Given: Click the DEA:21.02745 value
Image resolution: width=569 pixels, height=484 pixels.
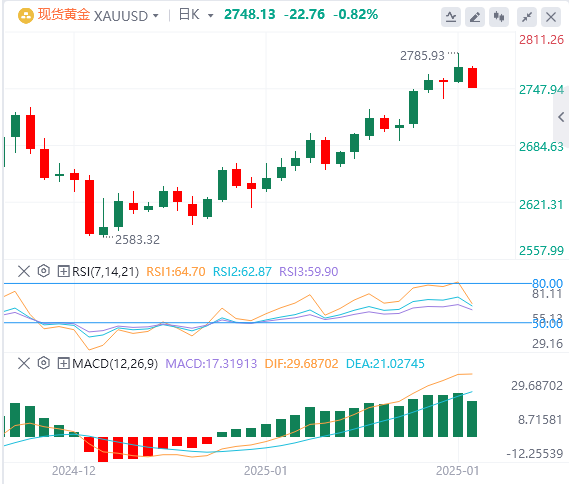Looking at the screenshot, I should click(x=385, y=364).
